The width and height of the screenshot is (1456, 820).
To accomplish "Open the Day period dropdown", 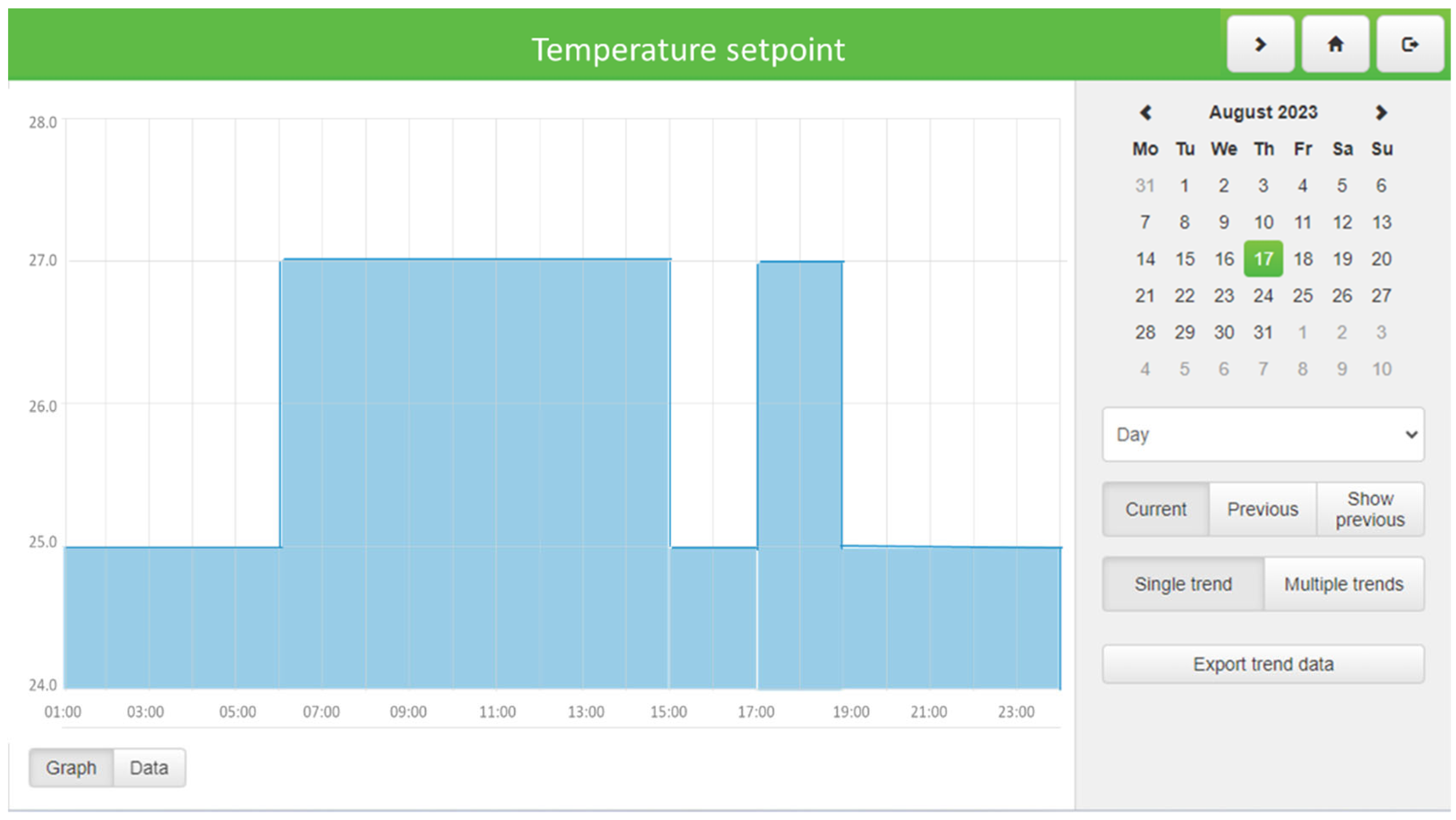I will [x=1263, y=434].
